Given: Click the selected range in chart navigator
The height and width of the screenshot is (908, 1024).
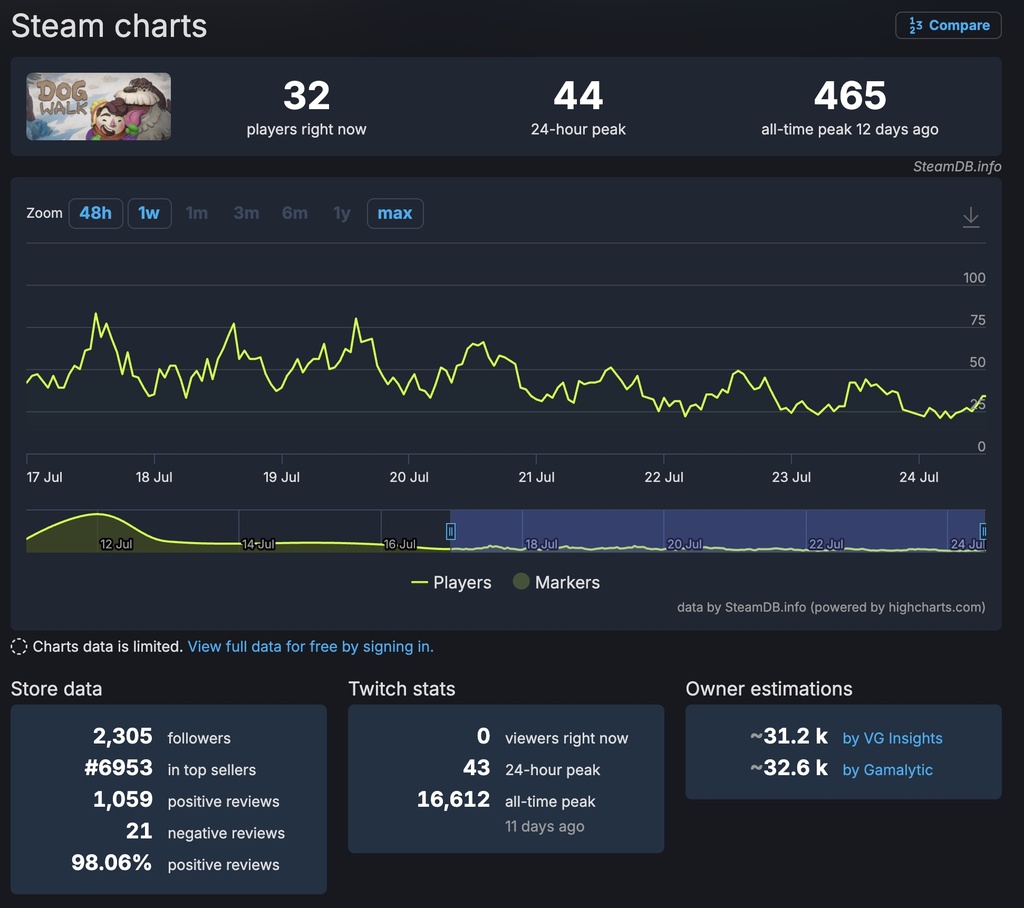Looking at the screenshot, I should click(715, 530).
